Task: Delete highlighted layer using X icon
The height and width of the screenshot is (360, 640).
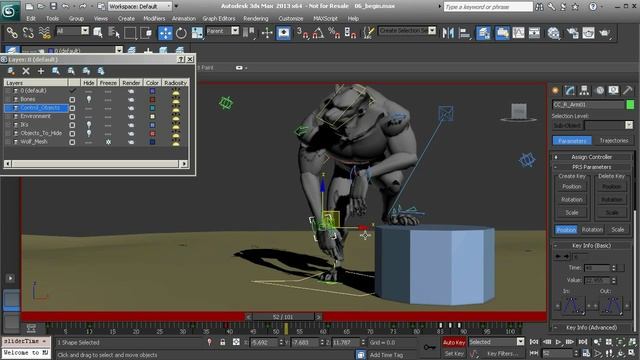Action: pos(26,71)
